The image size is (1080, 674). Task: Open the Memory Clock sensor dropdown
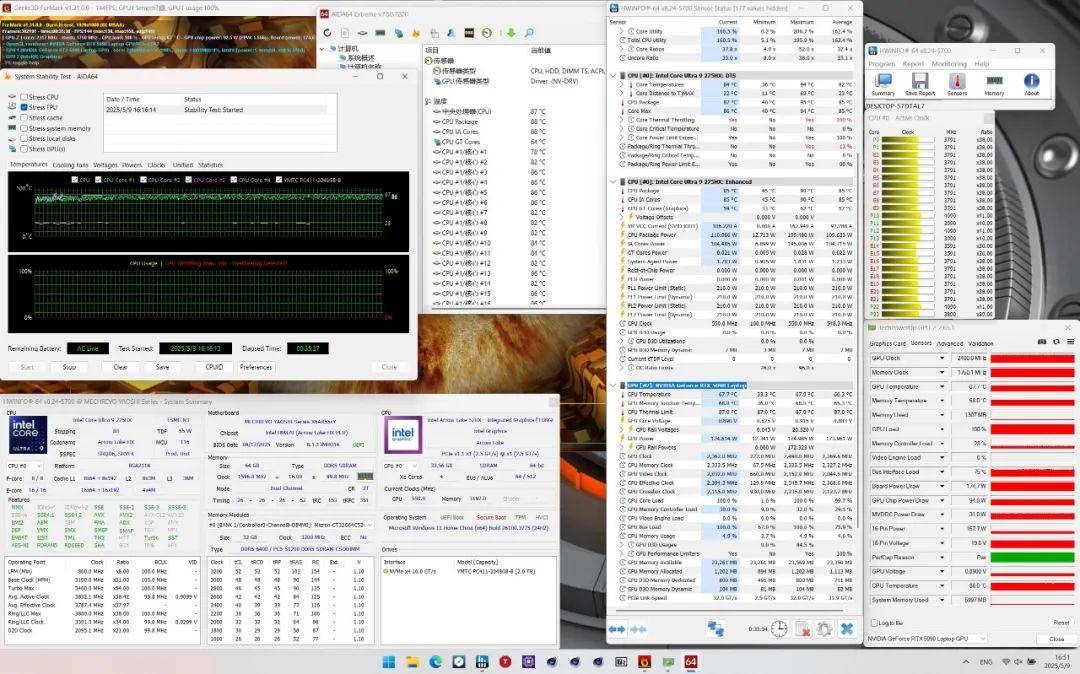pos(942,372)
